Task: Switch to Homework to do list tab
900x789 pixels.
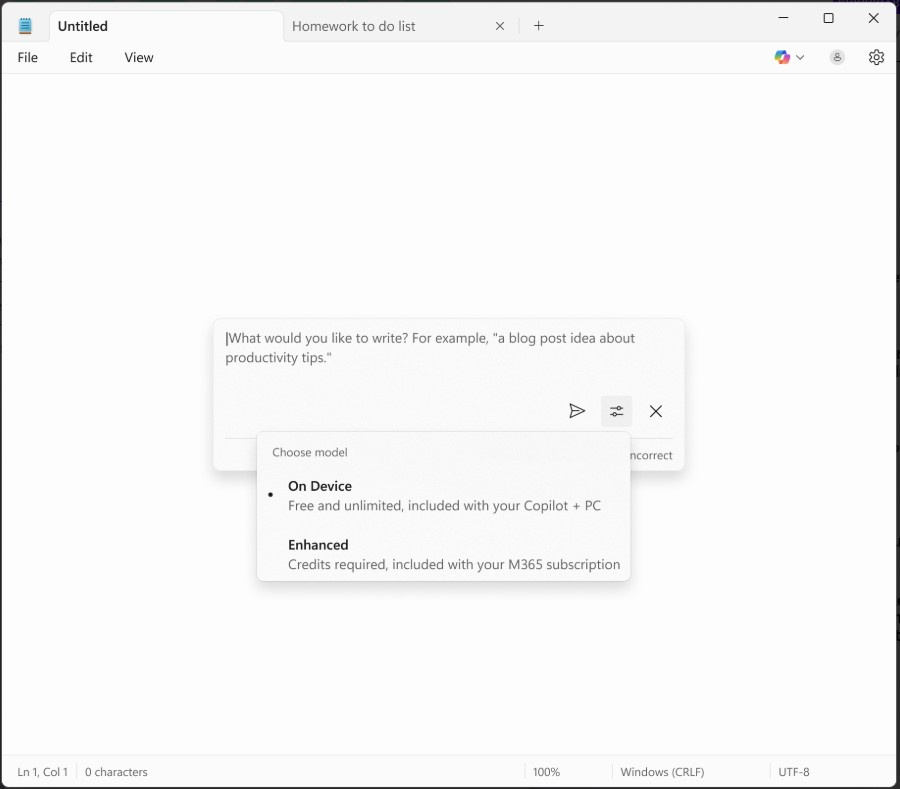Action: (x=380, y=26)
